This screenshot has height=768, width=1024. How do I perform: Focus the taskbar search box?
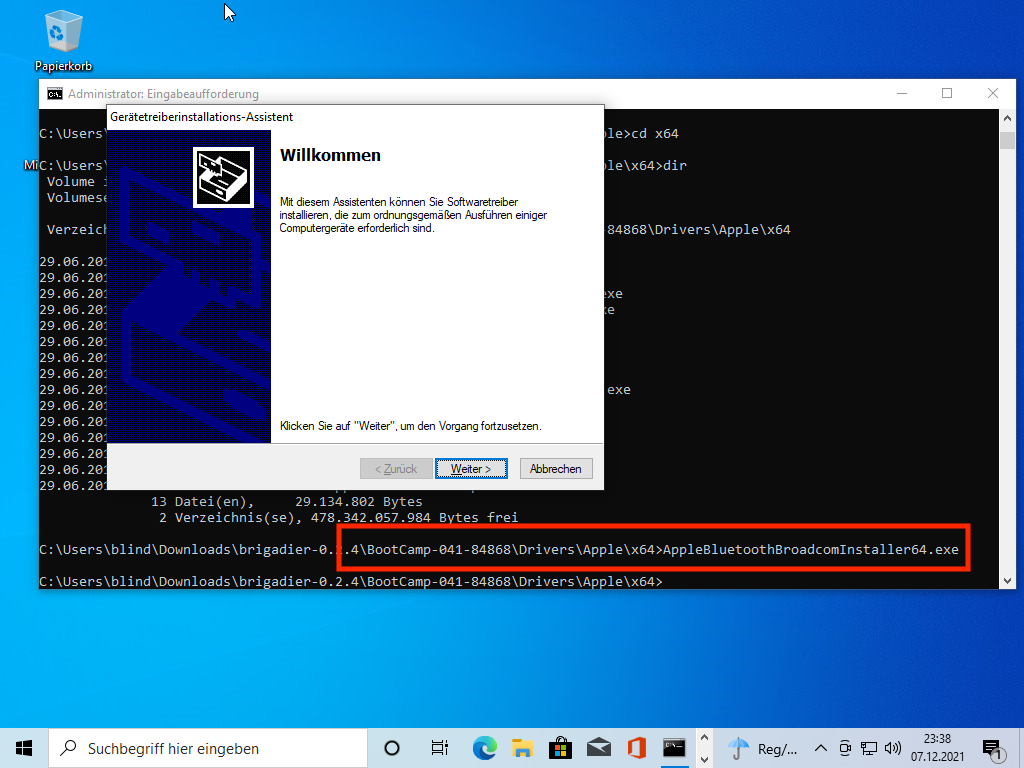pyautogui.click(x=208, y=748)
